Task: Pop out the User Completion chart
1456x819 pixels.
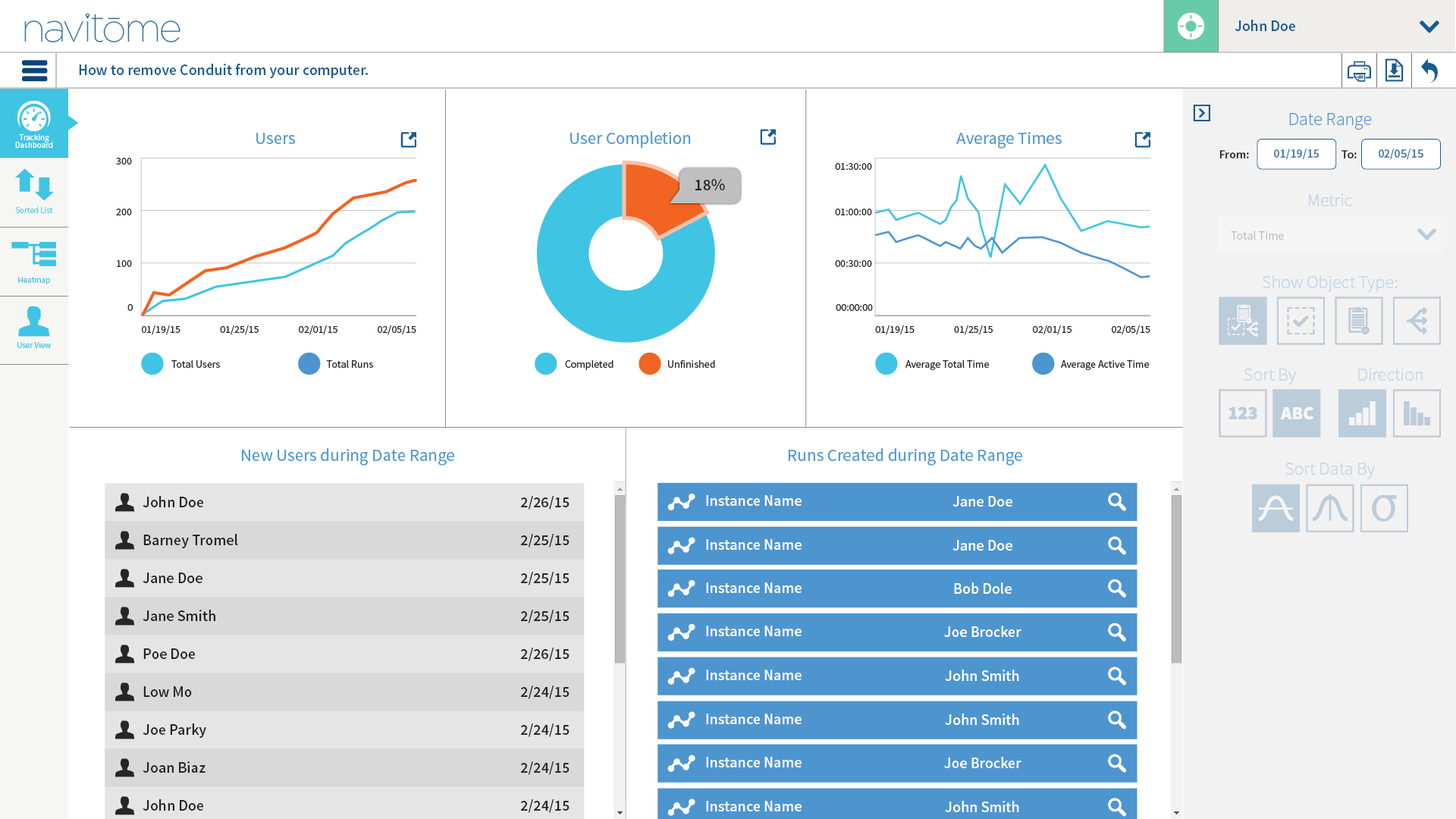Action: [768, 137]
